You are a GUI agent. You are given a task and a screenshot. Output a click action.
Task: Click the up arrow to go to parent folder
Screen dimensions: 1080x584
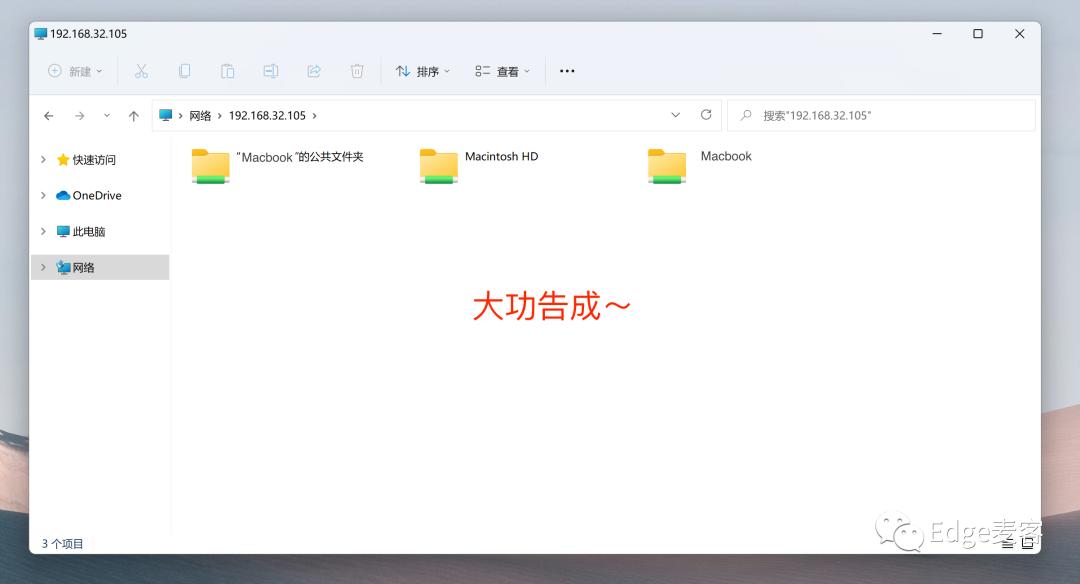(x=133, y=115)
